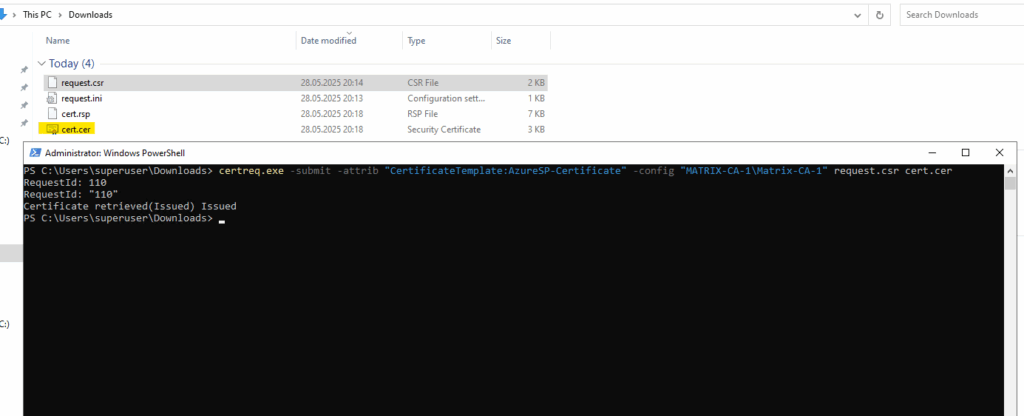Click the CSR File type cell

pyautogui.click(x=423, y=83)
